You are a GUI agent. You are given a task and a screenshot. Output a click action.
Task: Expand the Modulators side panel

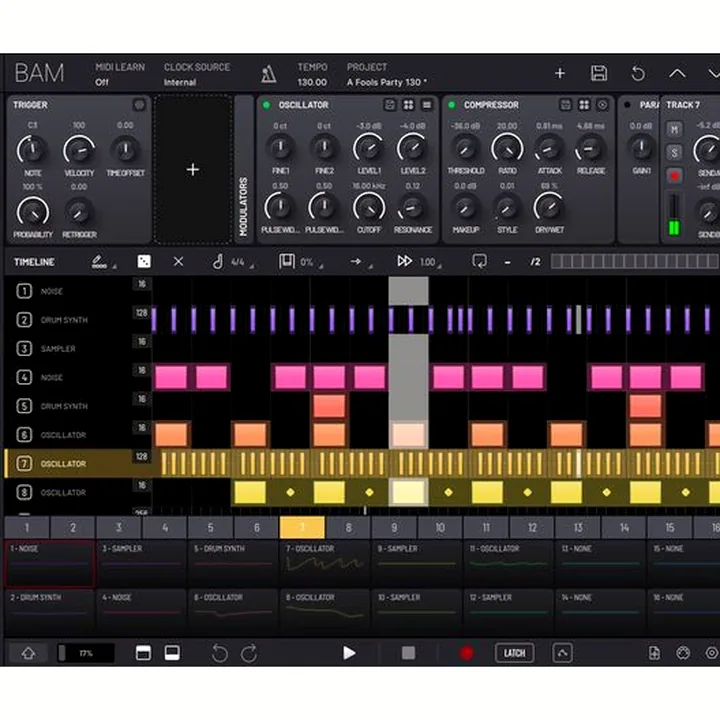click(244, 170)
